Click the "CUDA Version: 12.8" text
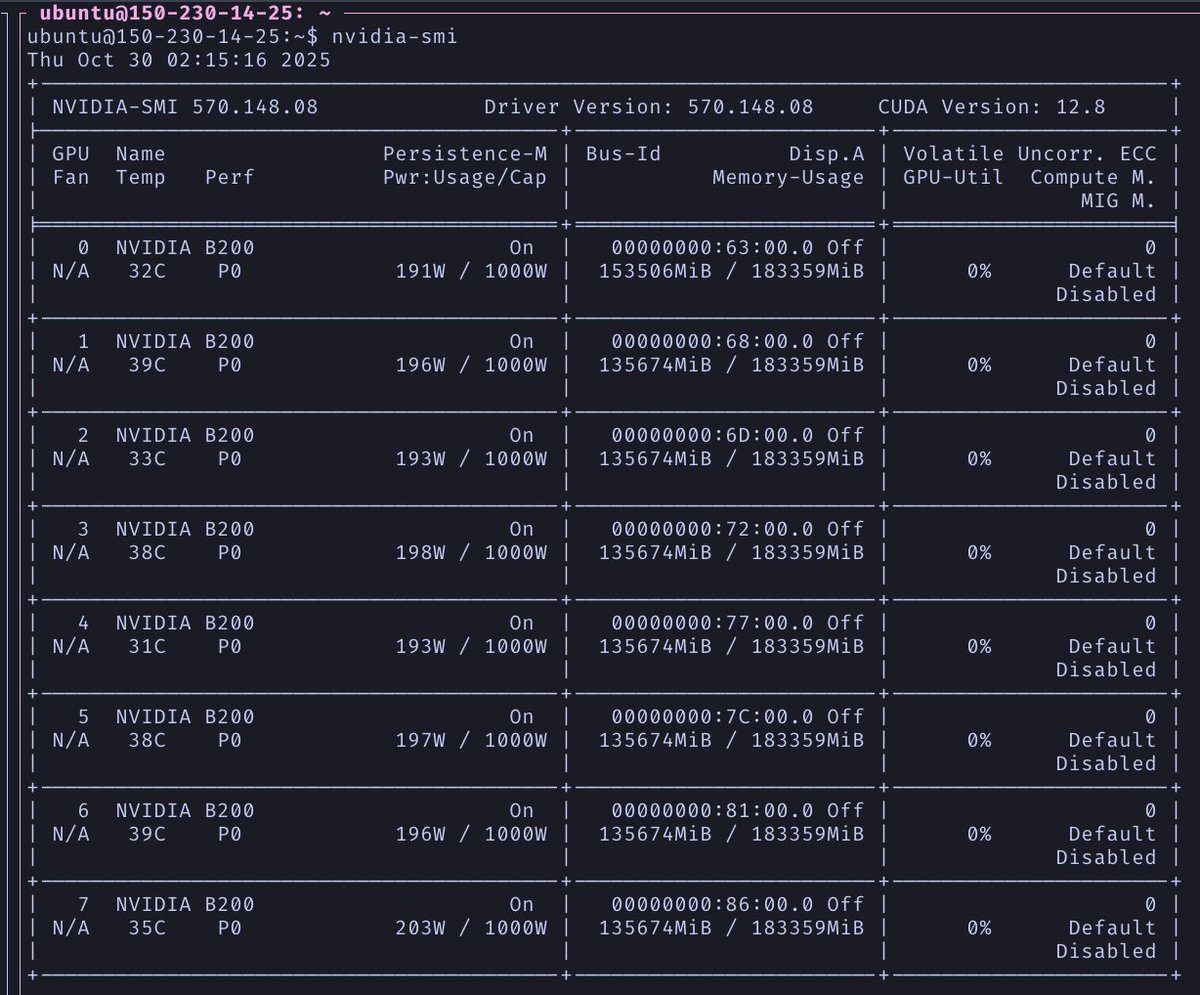 coord(992,106)
